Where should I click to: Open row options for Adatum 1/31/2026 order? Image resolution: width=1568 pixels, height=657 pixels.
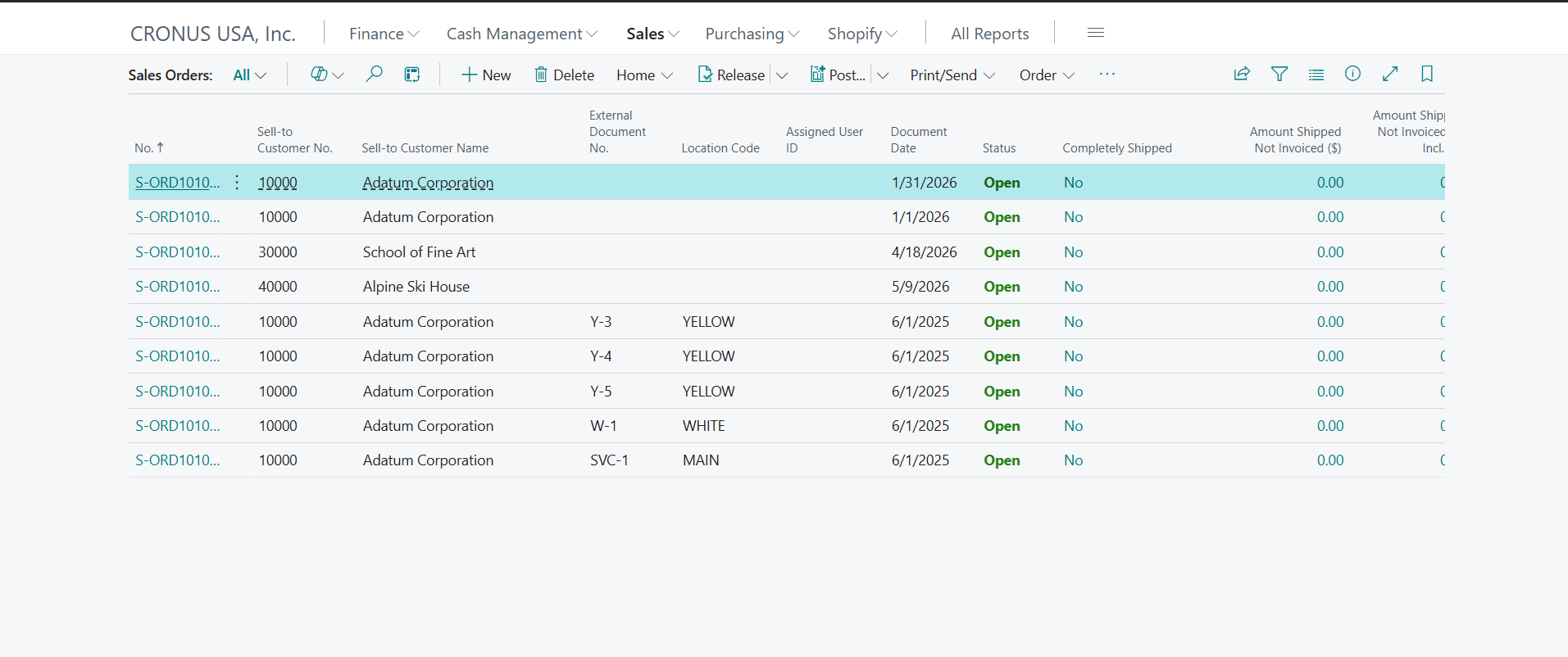237,182
